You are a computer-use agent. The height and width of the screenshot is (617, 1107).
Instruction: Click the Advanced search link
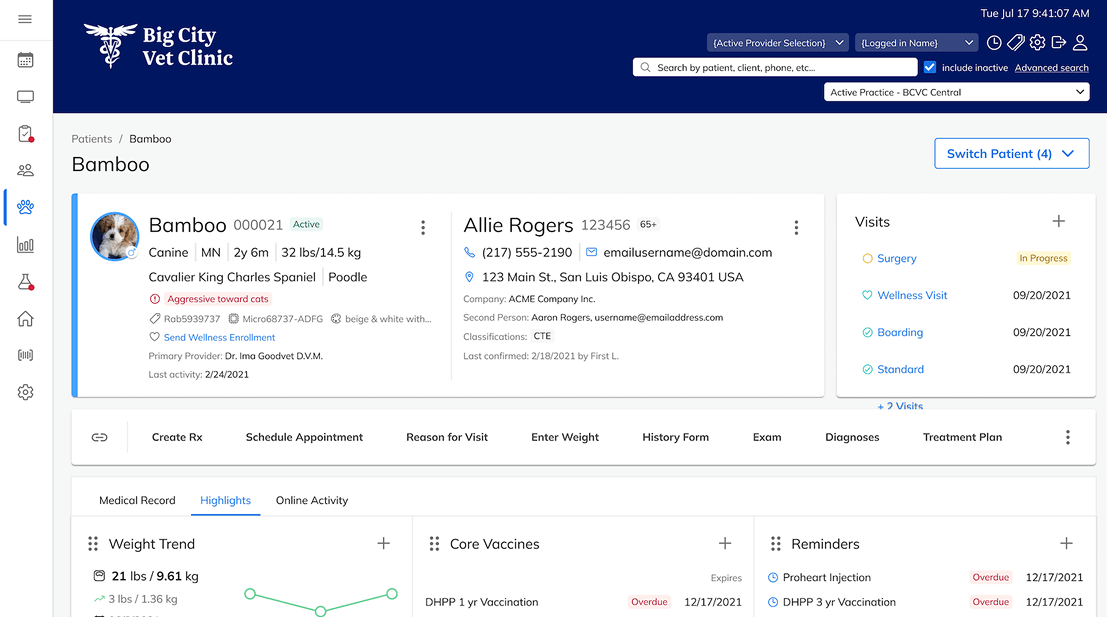1051,68
